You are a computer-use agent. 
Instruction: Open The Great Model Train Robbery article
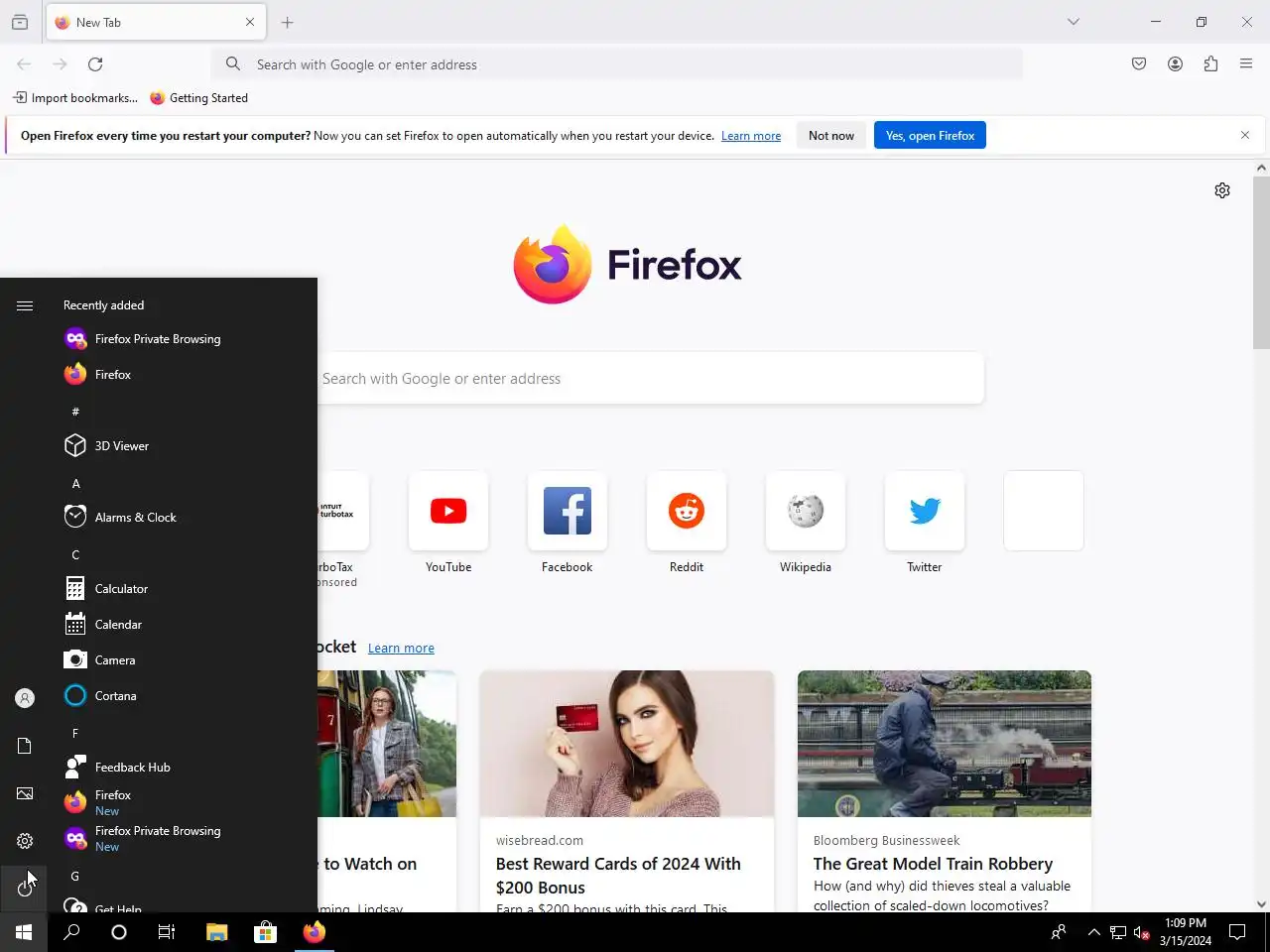933,864
